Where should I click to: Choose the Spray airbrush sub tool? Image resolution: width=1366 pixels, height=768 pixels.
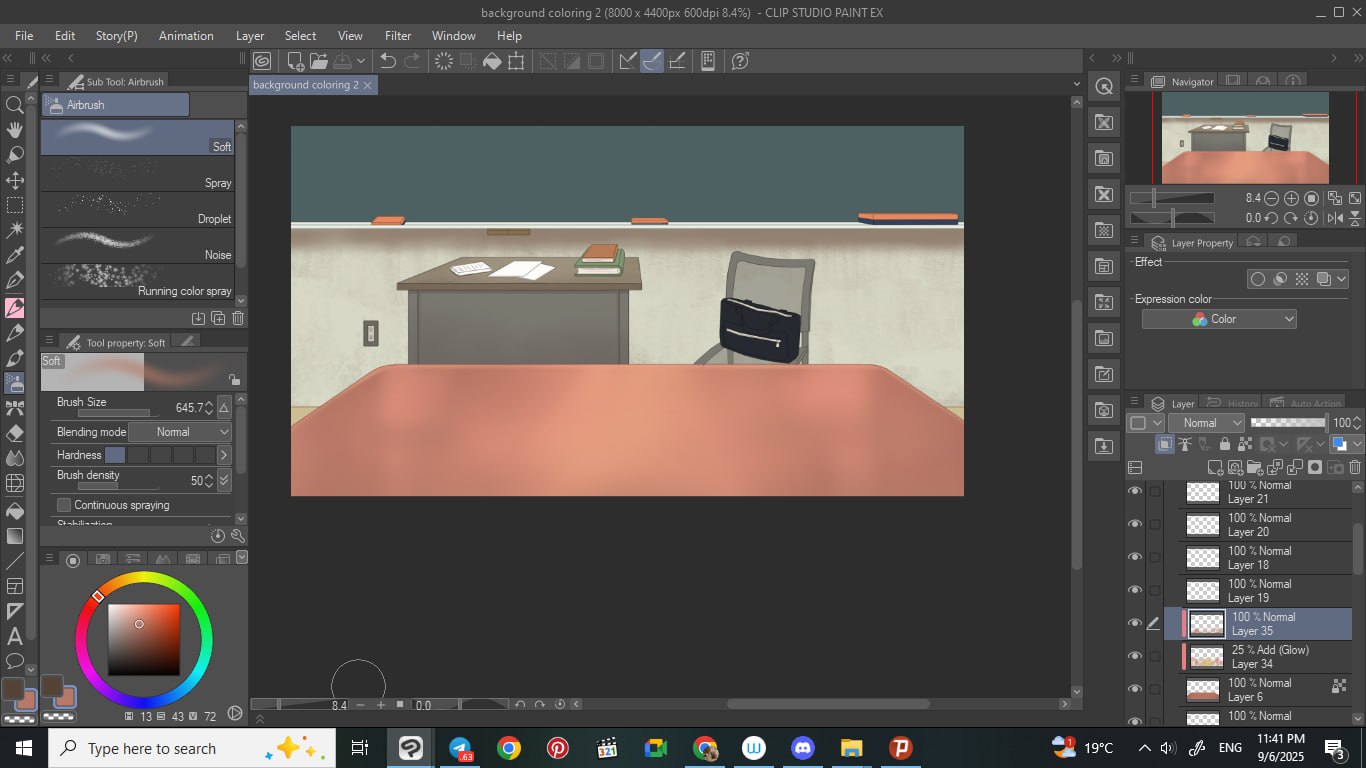(x=138, y=174)
